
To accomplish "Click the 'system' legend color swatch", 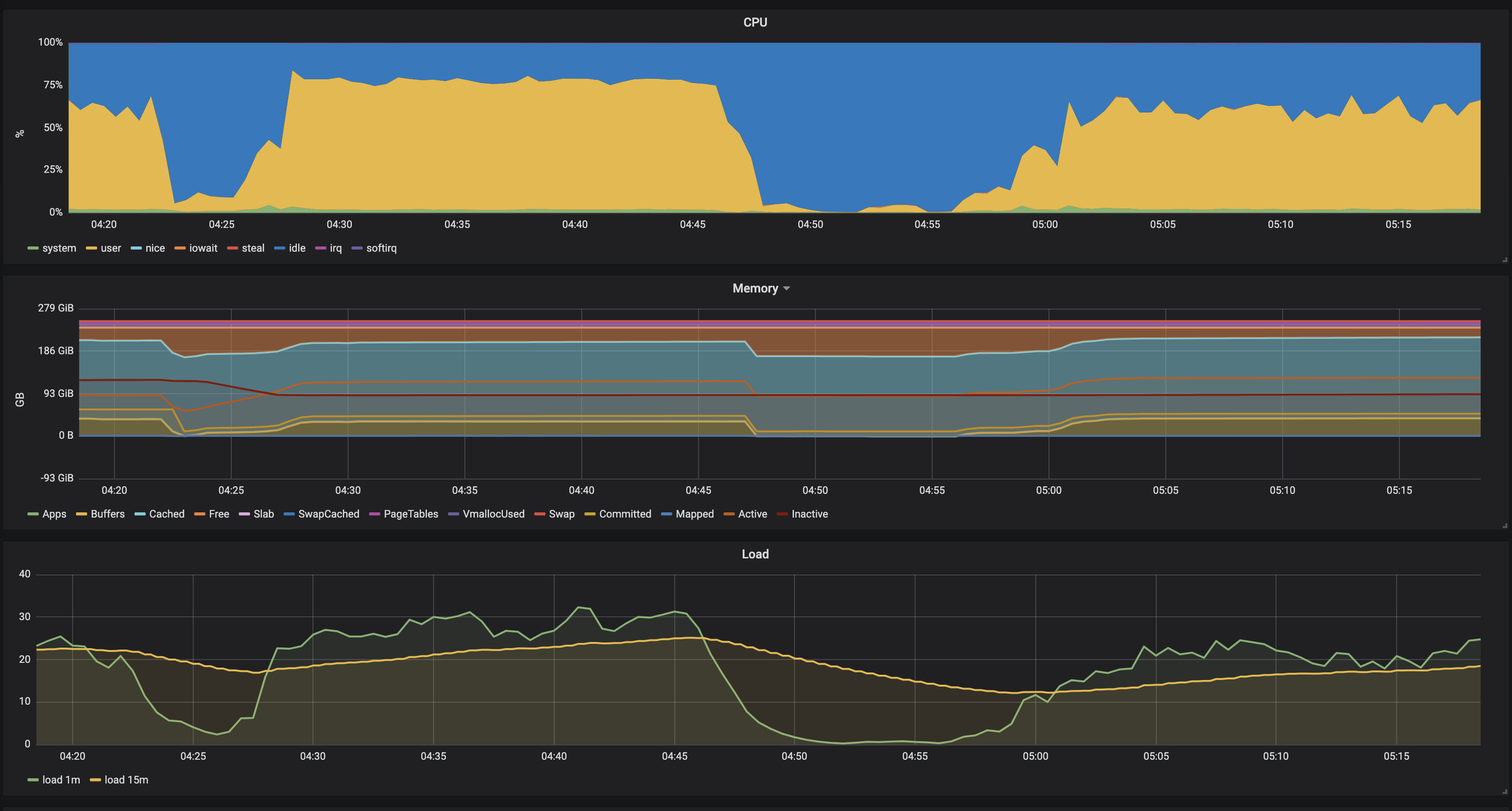I will tap(33, 248).
